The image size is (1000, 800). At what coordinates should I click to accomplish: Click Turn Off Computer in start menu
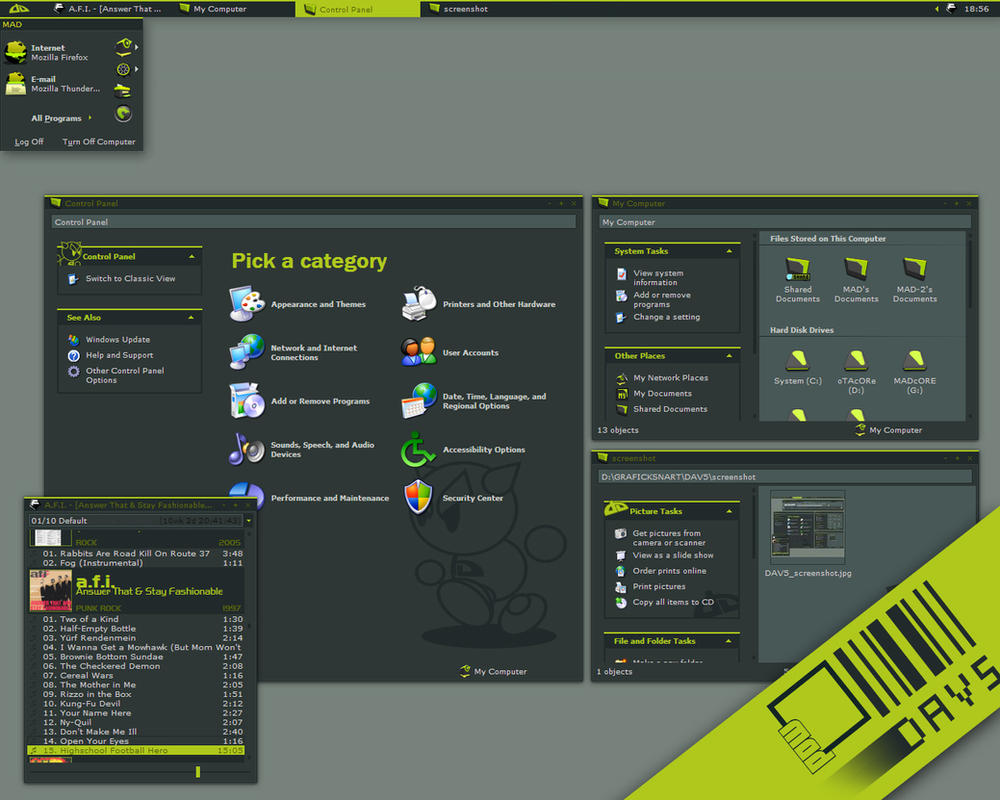click(x=99, y=142)
